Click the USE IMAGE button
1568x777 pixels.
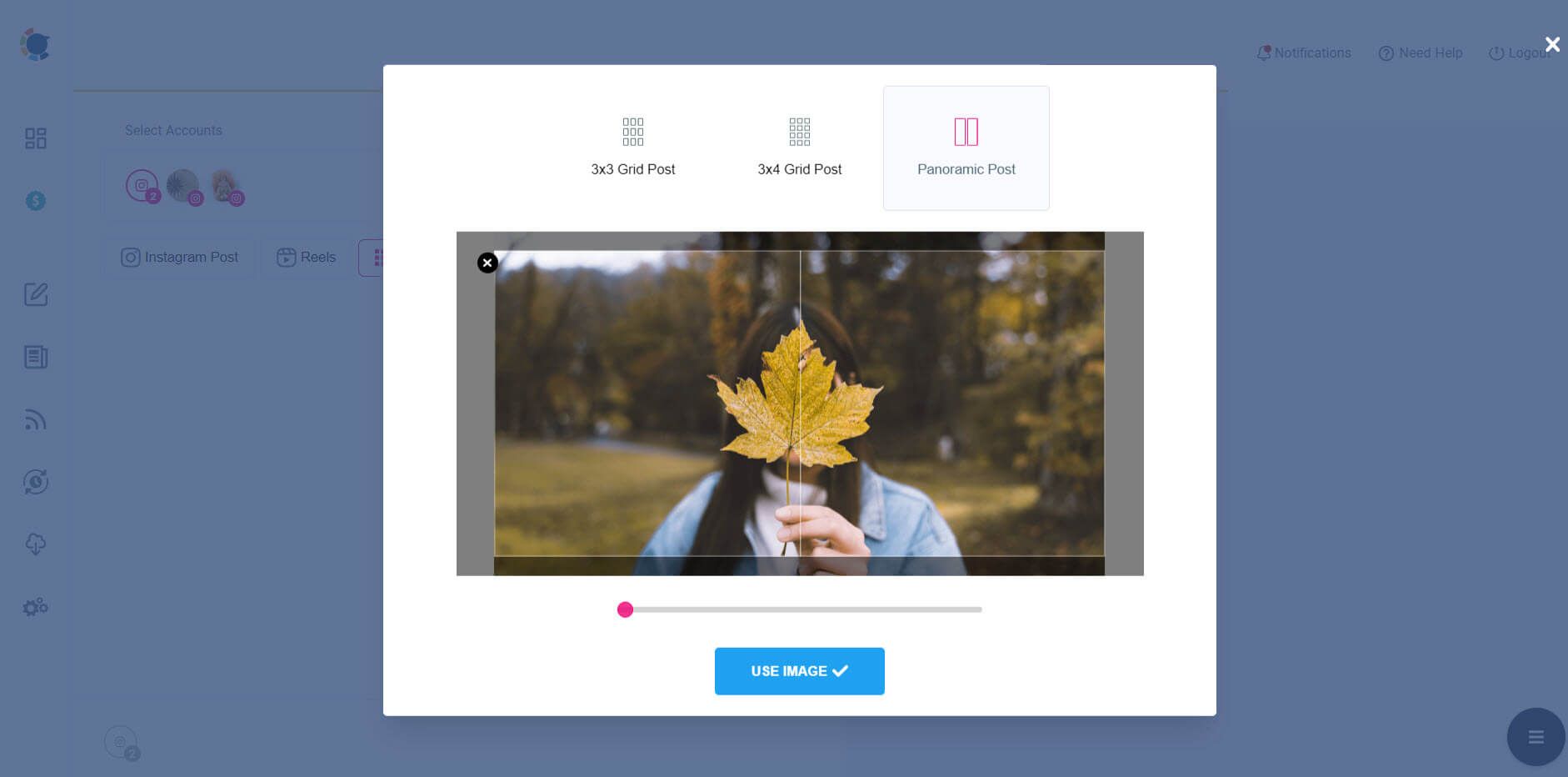799,671
